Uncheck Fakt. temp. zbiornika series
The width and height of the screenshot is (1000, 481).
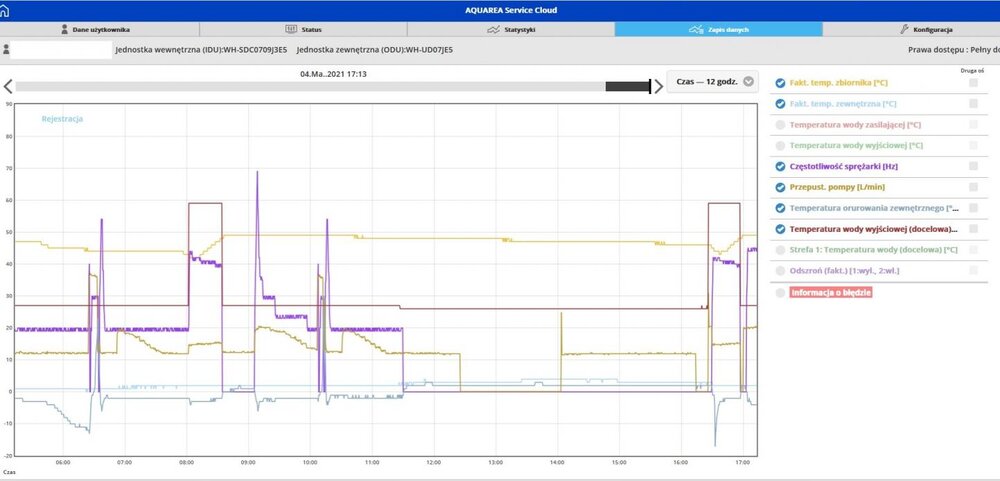click(780, 82)
